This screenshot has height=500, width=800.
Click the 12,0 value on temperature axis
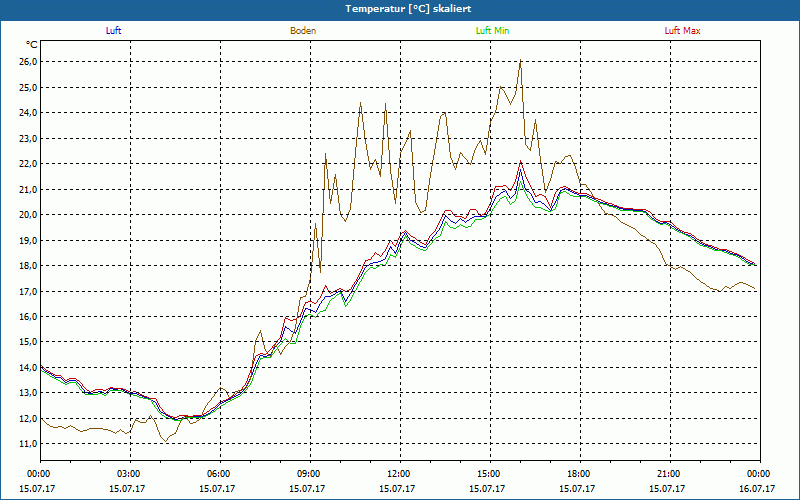[x=28, y=418]
